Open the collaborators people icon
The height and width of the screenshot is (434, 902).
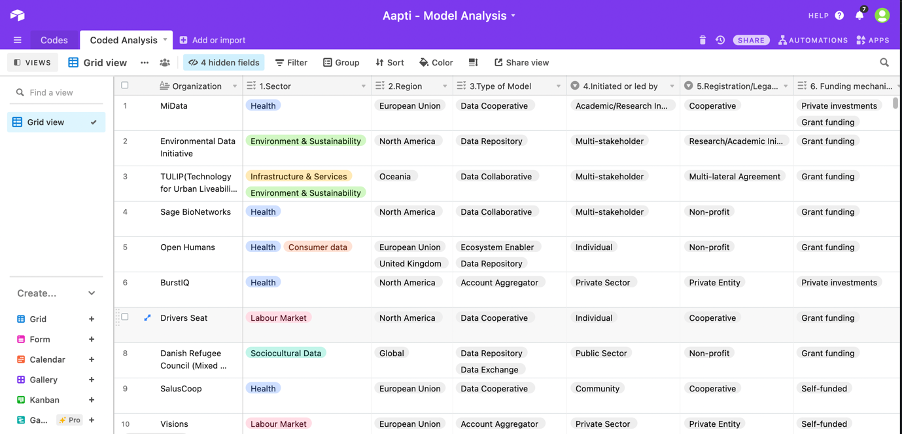tap(165, 63)
